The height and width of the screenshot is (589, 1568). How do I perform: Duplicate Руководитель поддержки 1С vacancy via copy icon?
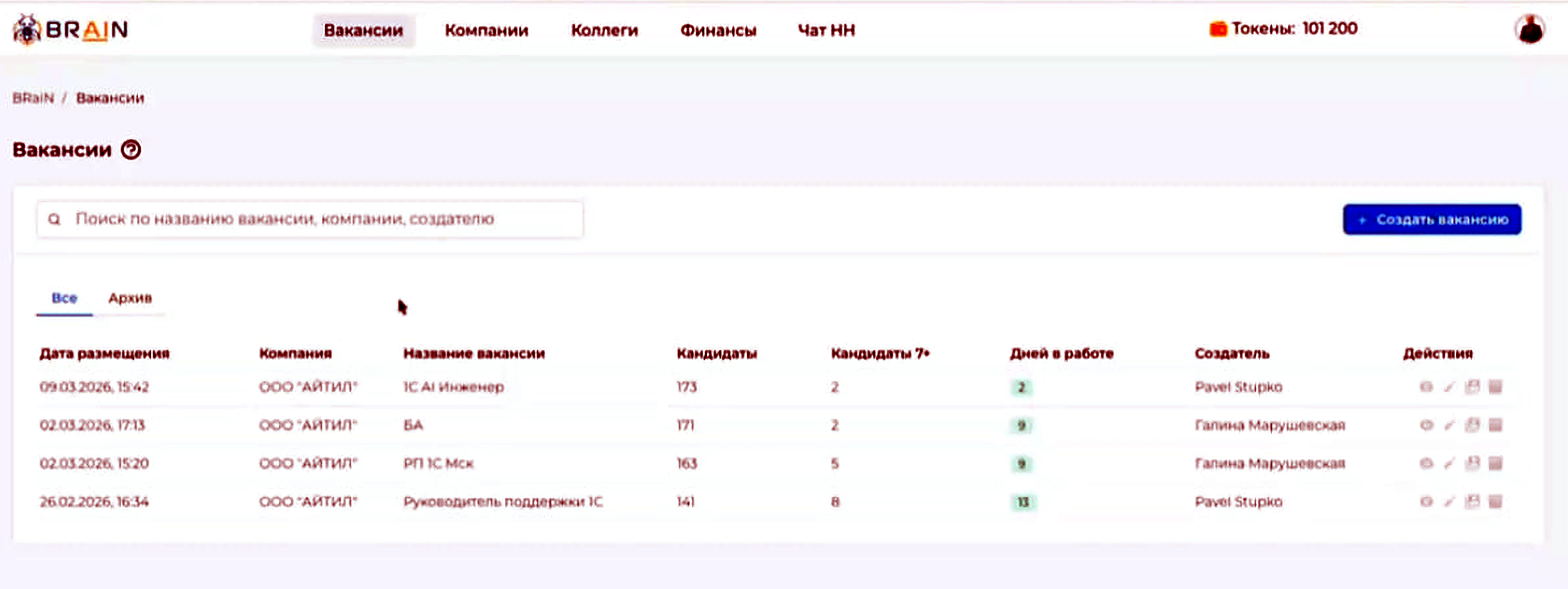[1472, 502]
